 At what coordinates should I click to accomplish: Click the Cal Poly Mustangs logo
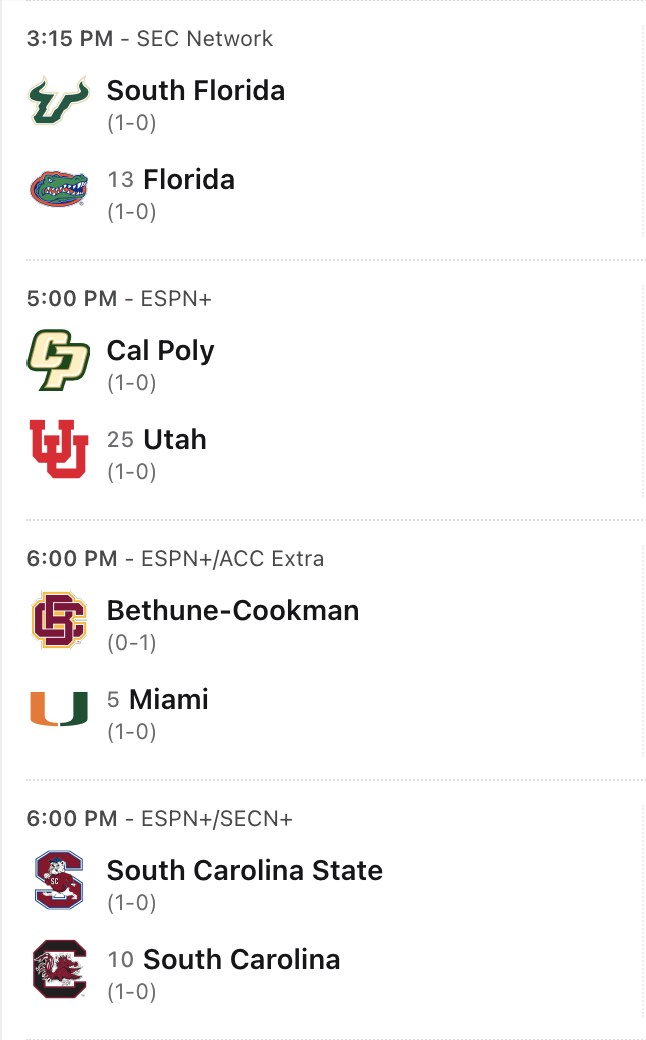tap(59, 360)
